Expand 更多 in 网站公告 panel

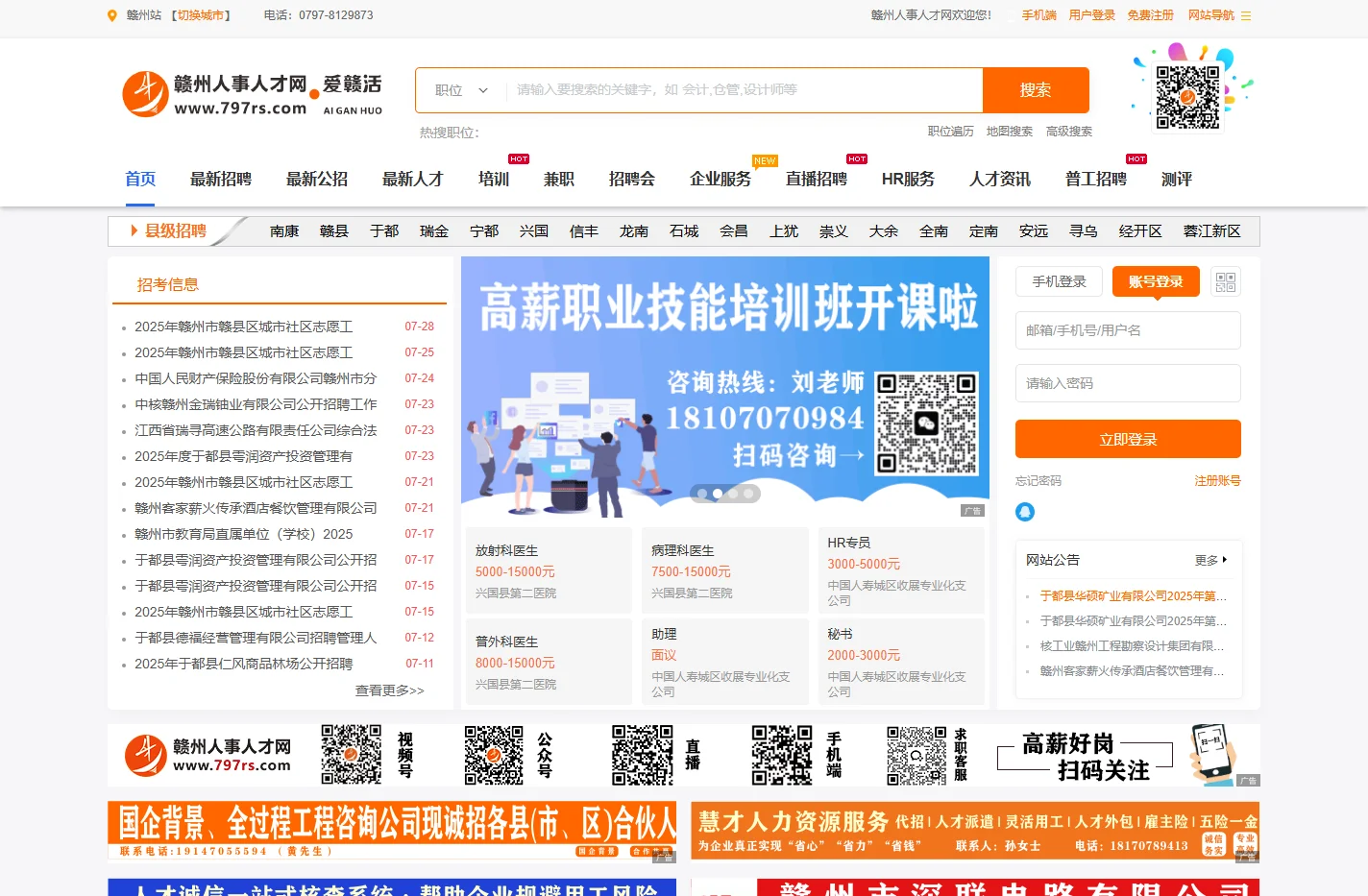click(x=1210, y=560)
